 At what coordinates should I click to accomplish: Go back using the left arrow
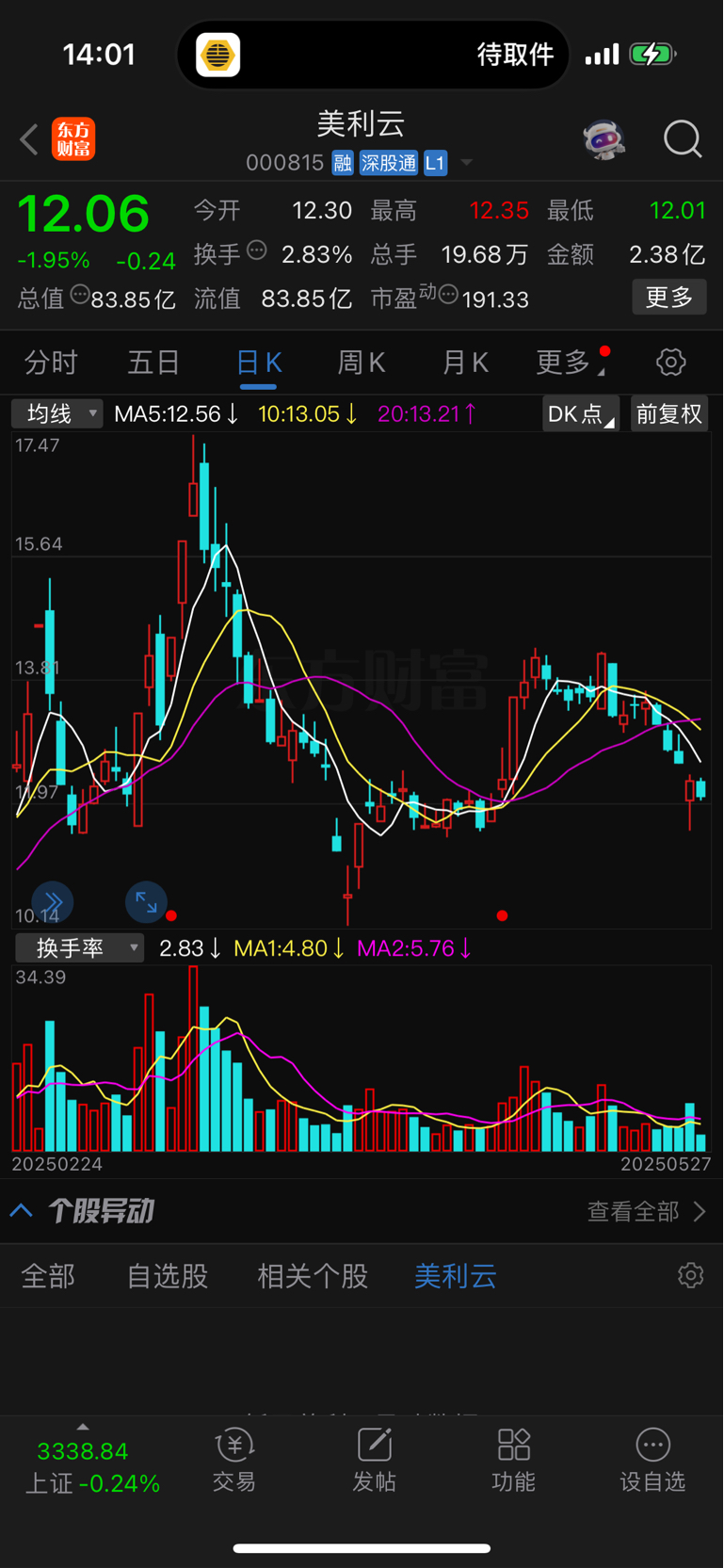(29, 140)
